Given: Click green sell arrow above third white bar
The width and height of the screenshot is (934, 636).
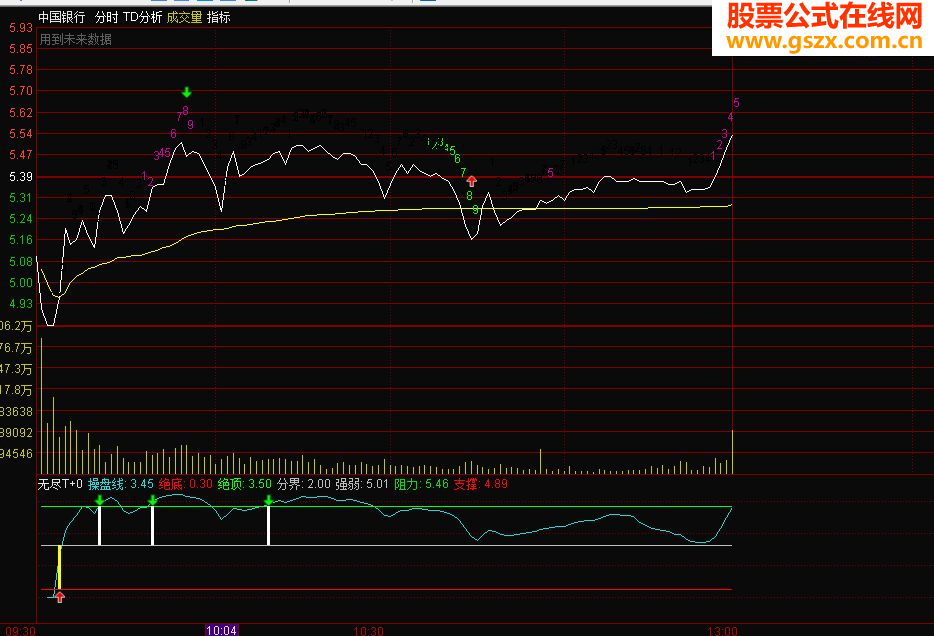Looking at the screenshot, I should (x=269, y=500).
